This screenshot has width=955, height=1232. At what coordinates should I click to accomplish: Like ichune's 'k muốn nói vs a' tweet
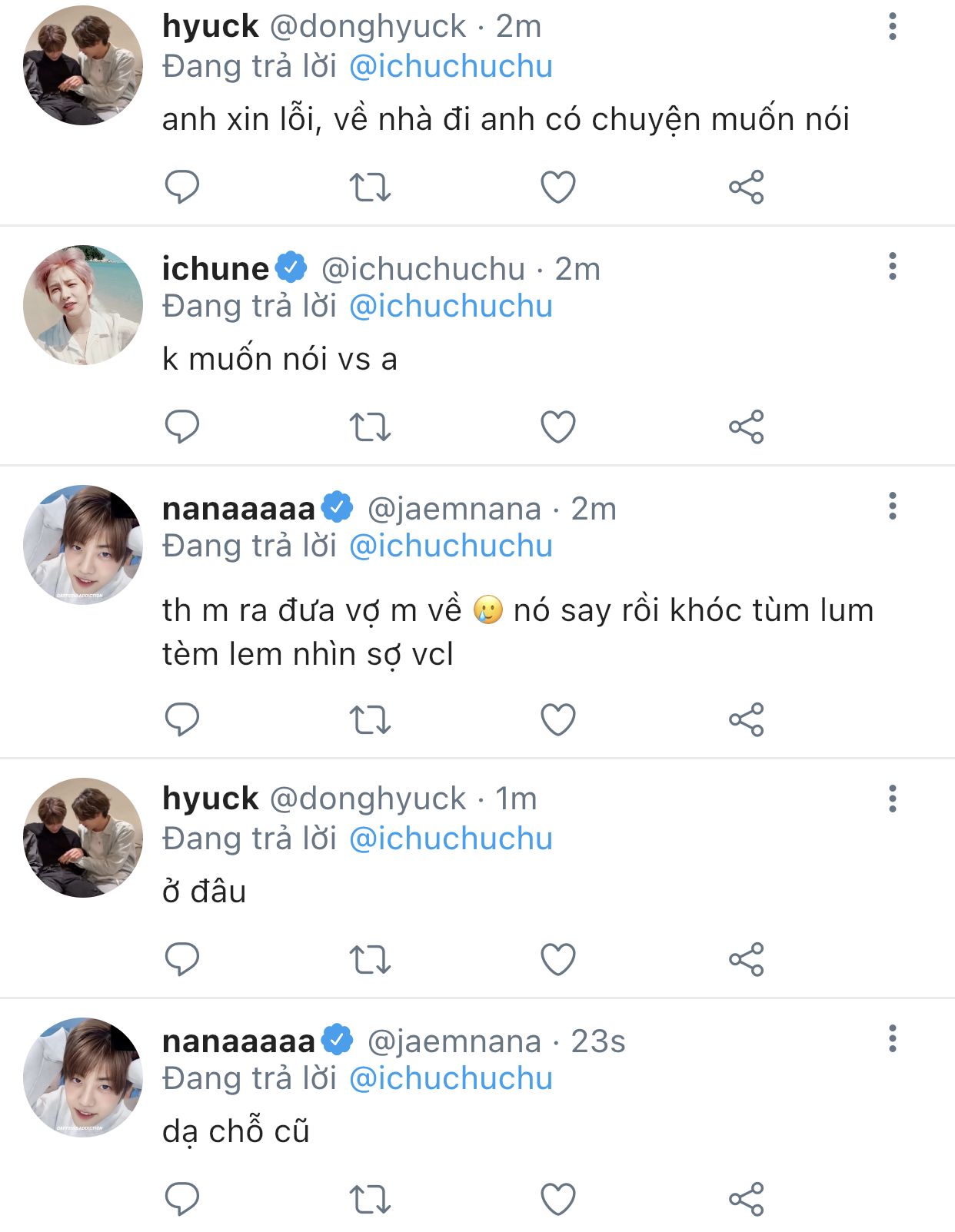click(x=558, y=427)
